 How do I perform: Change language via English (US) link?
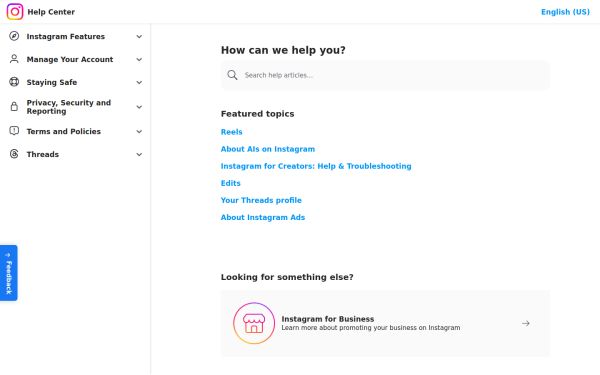565,12
